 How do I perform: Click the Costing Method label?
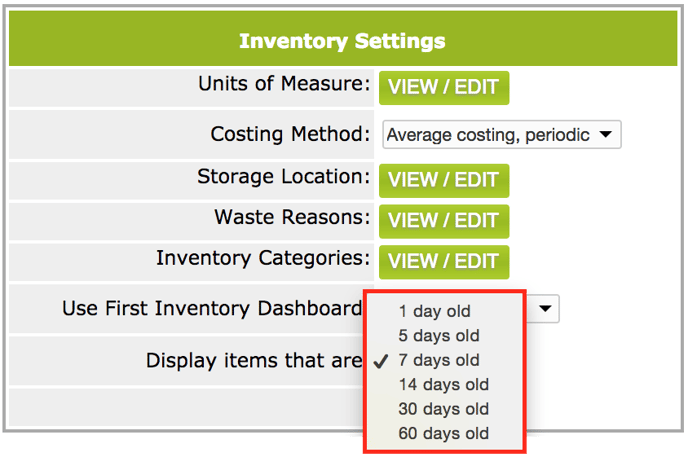[290, 134]
